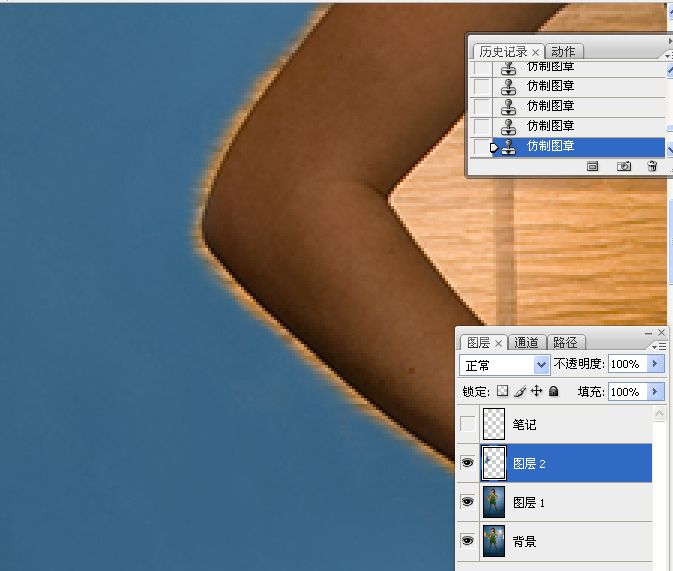Show the 笔记 layer visibility
This screenshot has height=571, width=673.
(467, 424)
